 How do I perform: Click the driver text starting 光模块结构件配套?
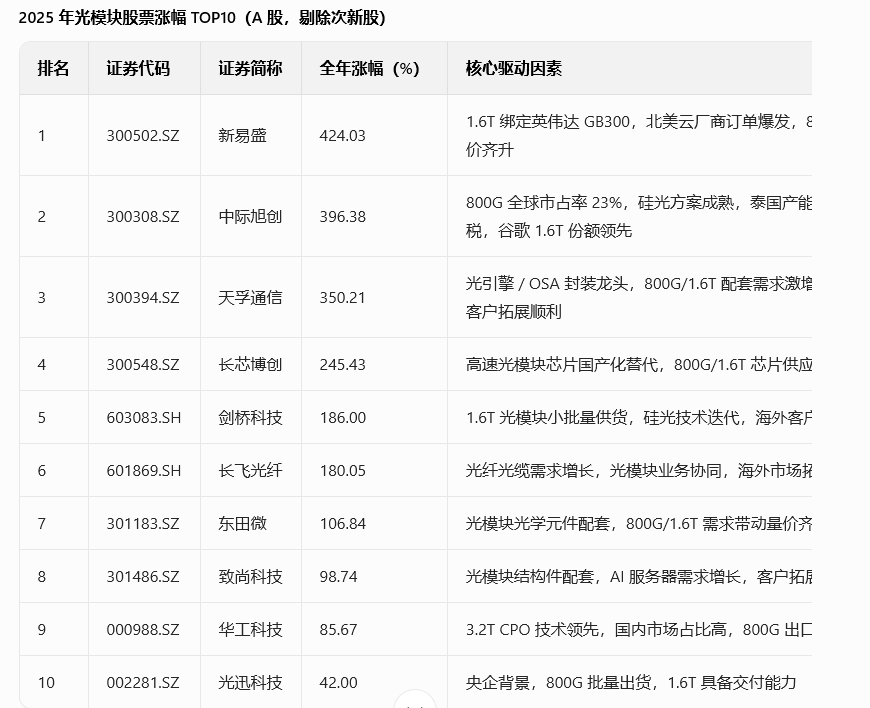639,576
